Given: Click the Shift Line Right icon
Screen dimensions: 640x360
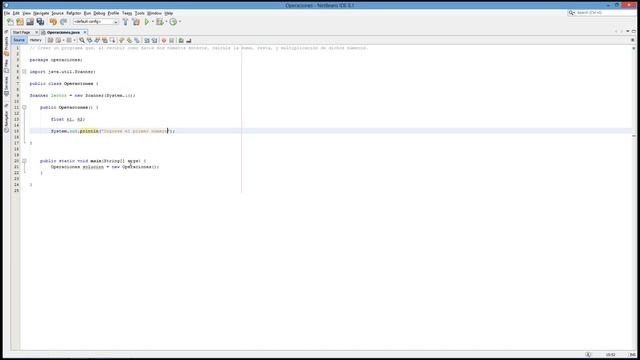Looking at the screenshot, I should click(154, 40).
